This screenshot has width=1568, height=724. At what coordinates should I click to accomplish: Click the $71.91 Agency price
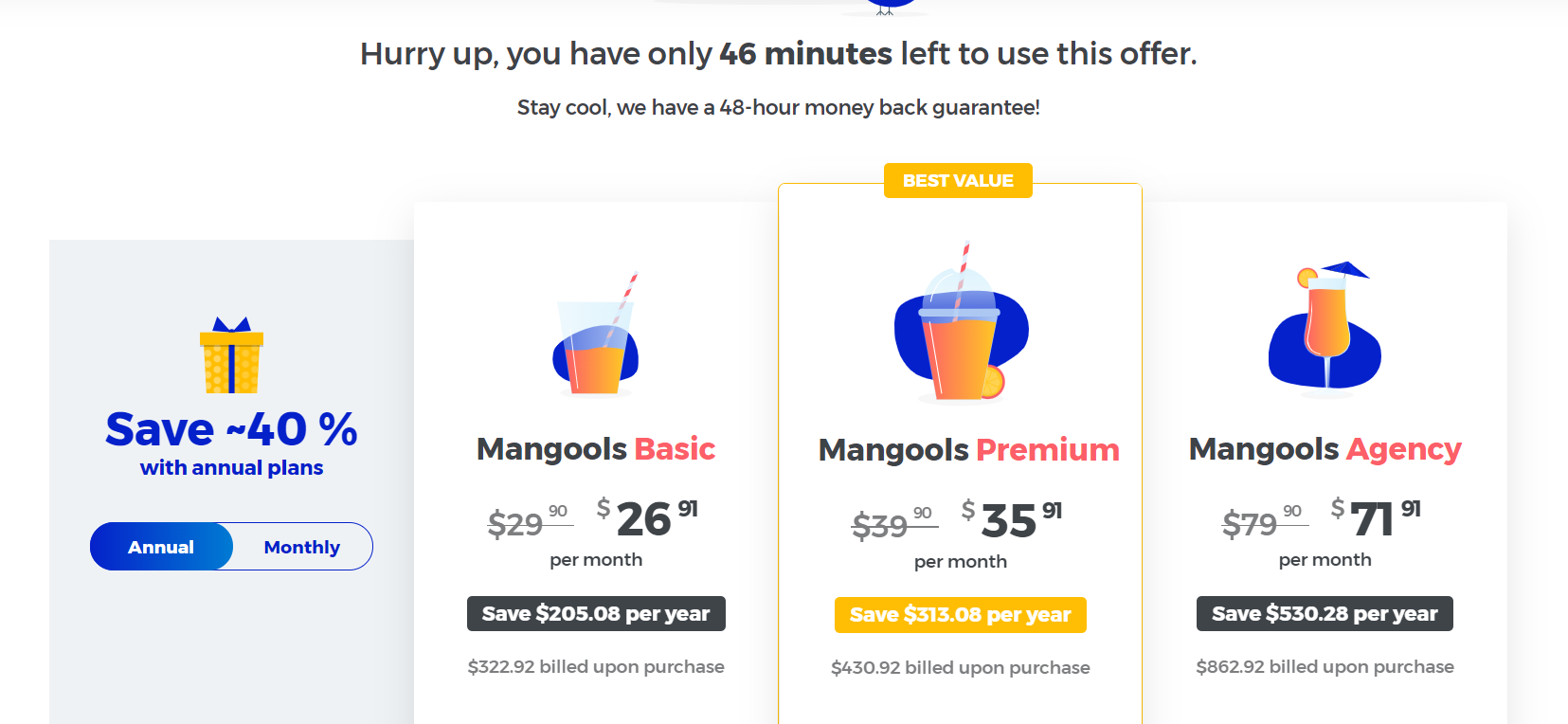point(1376,517)
